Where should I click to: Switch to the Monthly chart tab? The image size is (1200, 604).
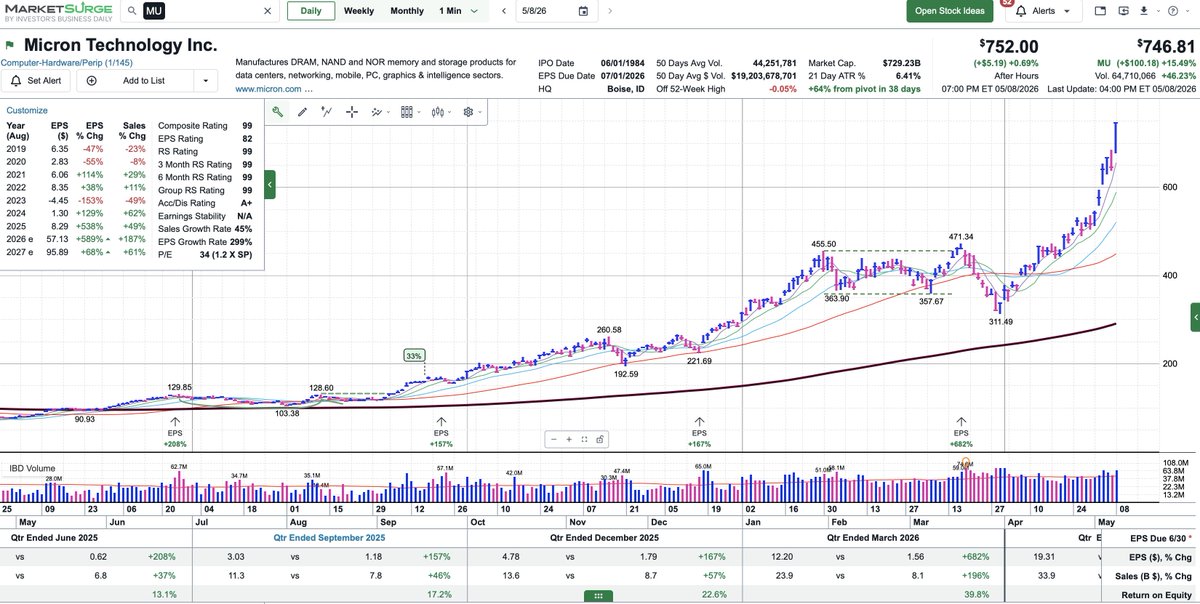click(x=407, y=11)
